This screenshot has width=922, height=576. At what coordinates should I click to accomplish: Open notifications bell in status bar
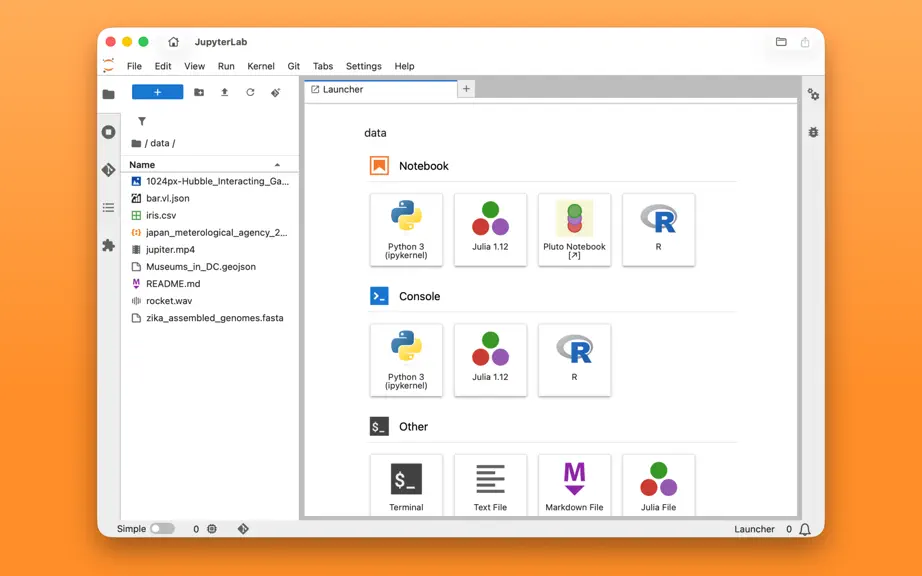tap(805, 530)
